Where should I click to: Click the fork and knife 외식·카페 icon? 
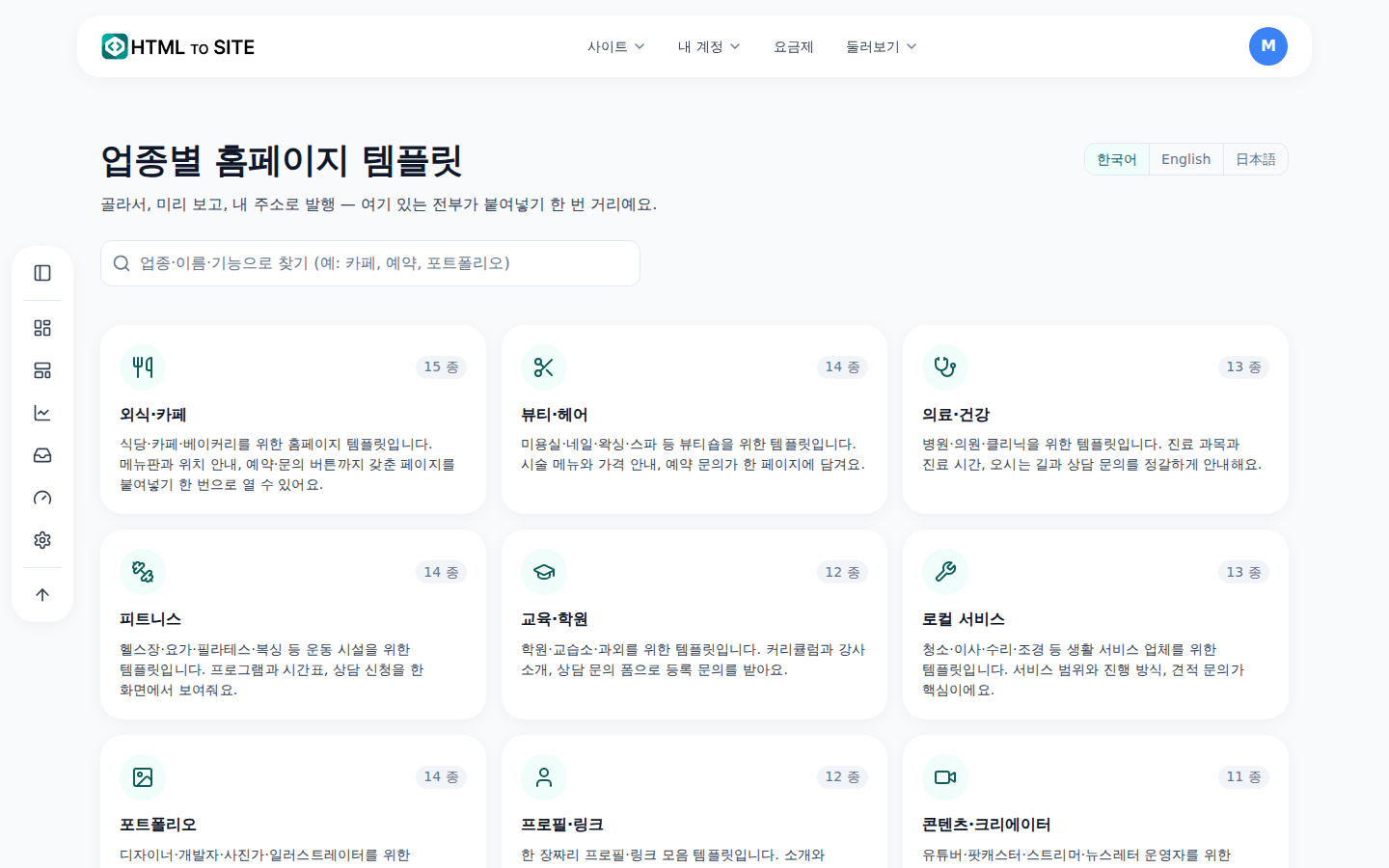[143, 367]
